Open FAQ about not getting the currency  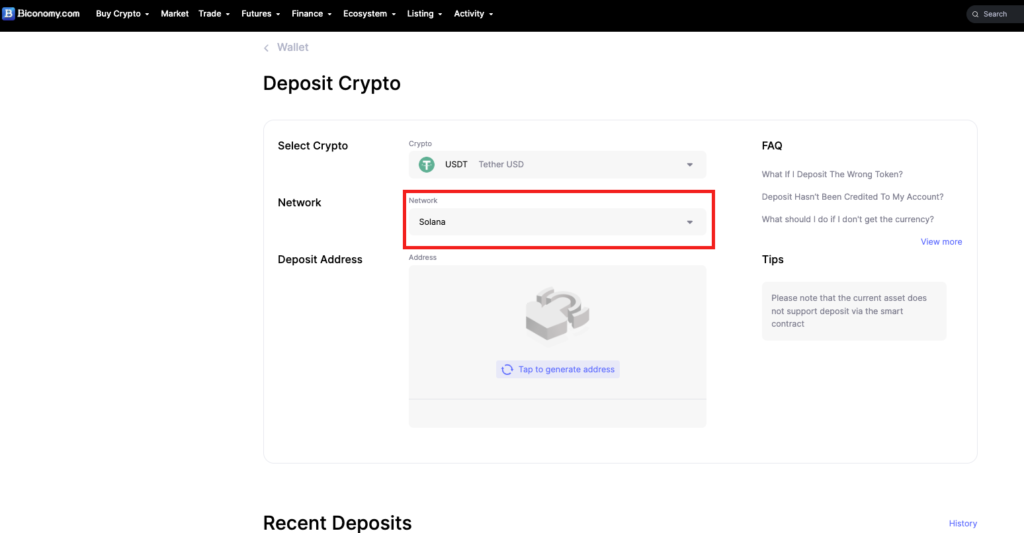tap(848, 219)
